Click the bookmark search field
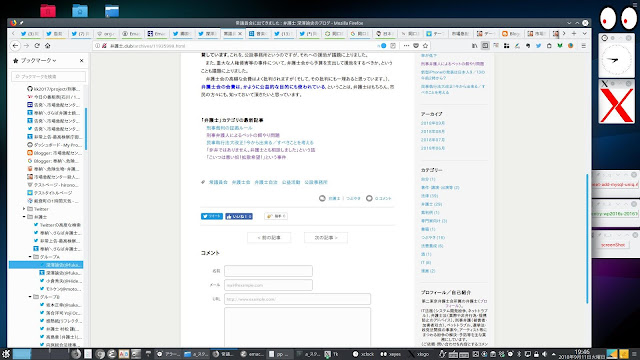640x360 pixels. (49, 76)
